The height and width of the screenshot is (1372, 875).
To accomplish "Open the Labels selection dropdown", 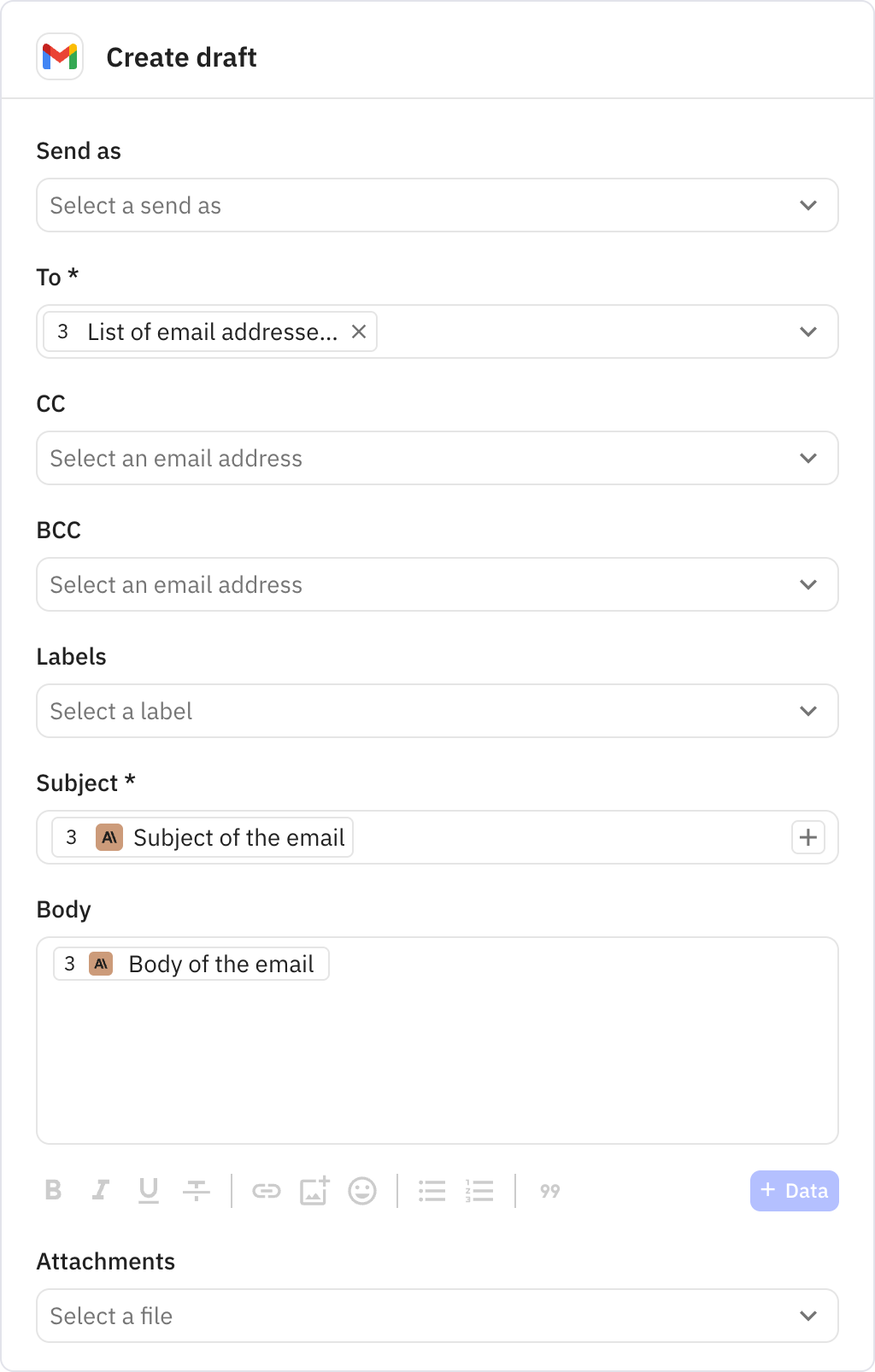I will (437, 711).
